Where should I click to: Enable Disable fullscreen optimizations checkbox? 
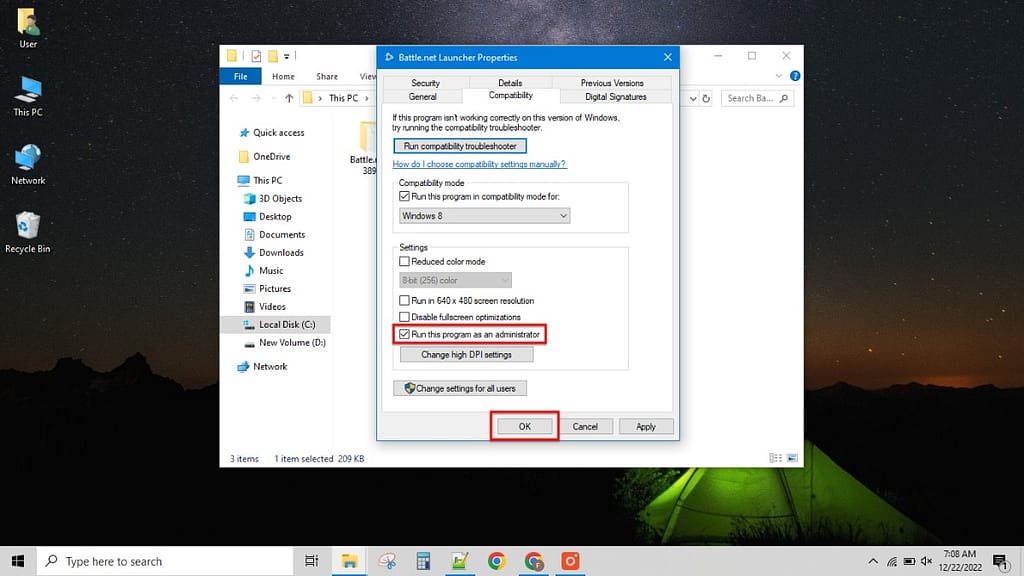[404, 317]
